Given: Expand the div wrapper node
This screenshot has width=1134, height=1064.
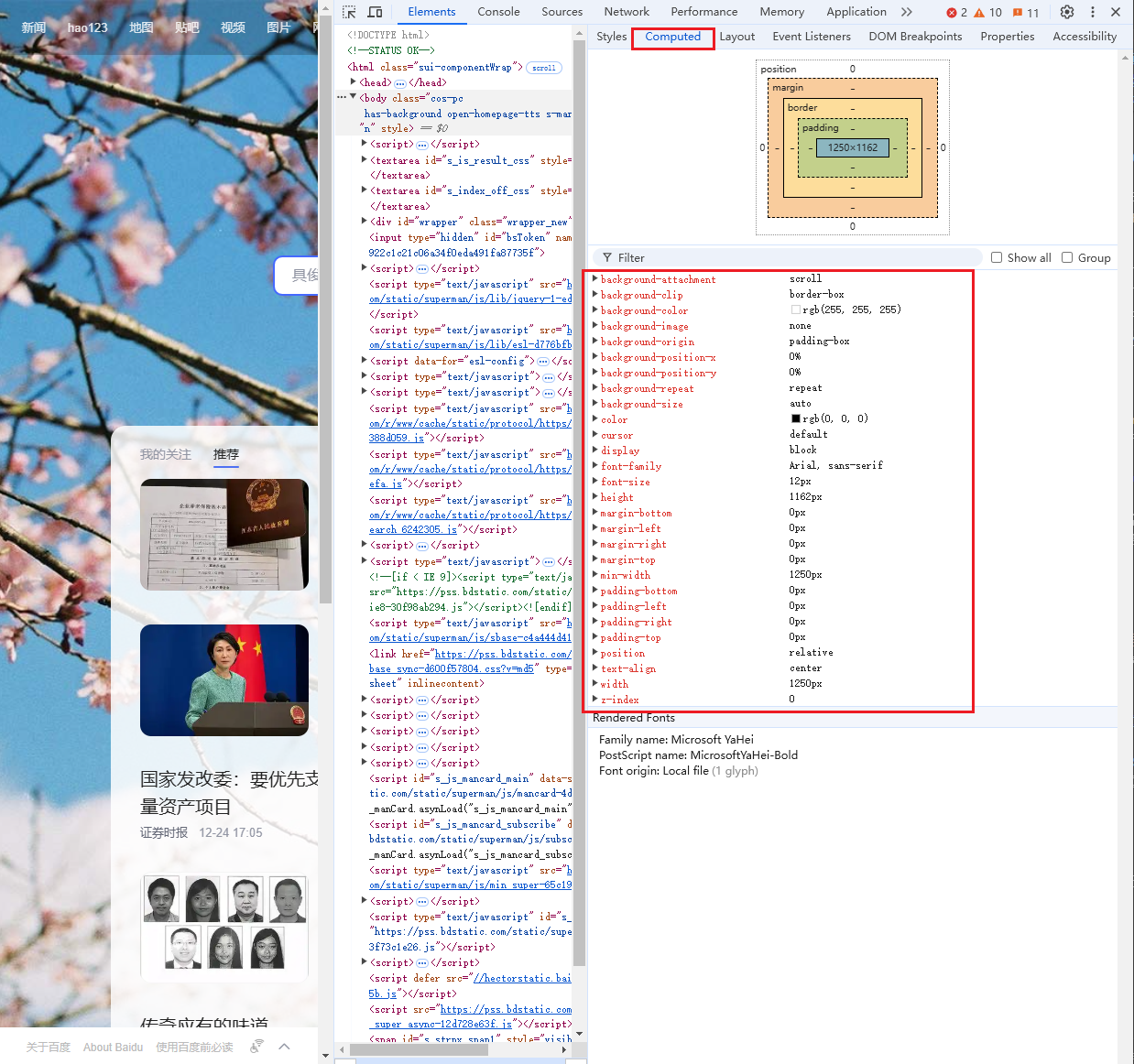Looking at the screenshot, I should pyautogui.click(x=365, y=221).
